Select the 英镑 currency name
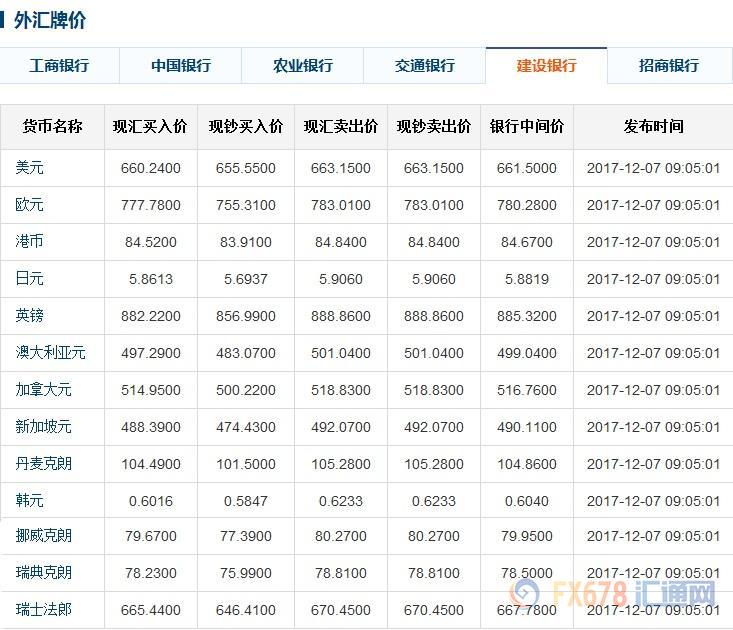Image resolution: width=733 pixels, height=630 pixels. click(29, 315)
